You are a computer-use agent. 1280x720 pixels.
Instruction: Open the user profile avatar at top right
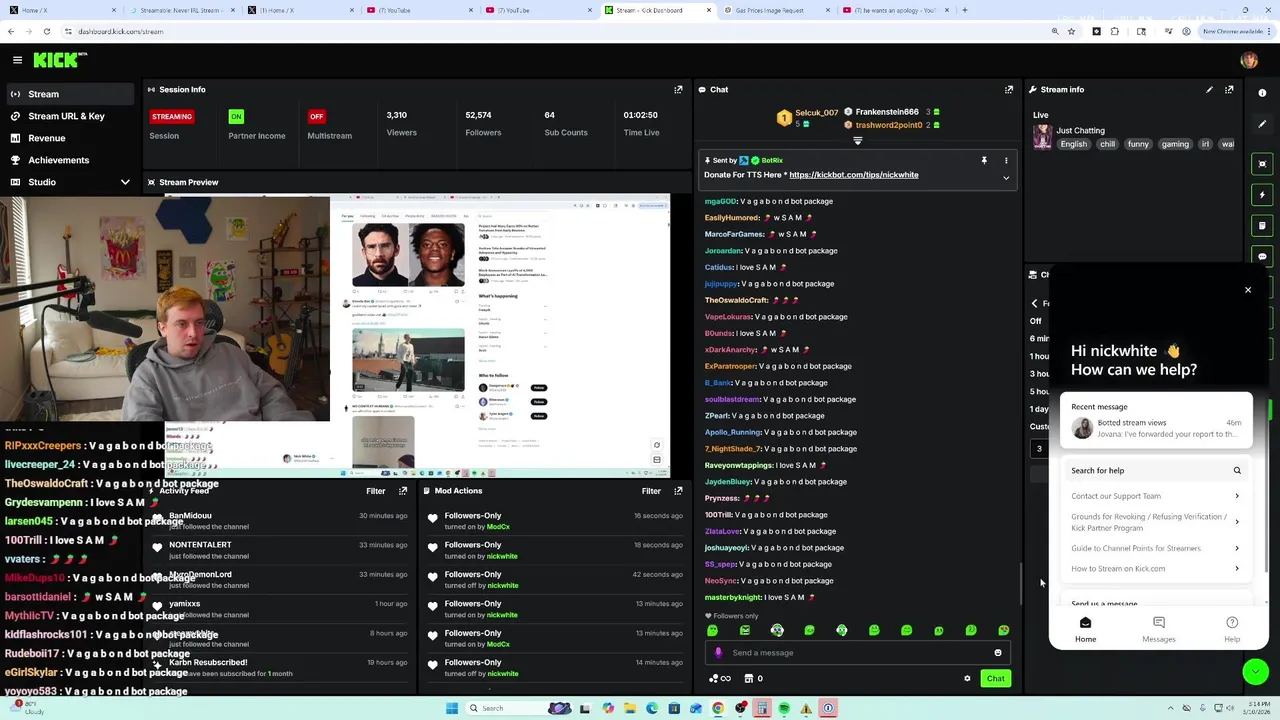(x=1249, y=60)
